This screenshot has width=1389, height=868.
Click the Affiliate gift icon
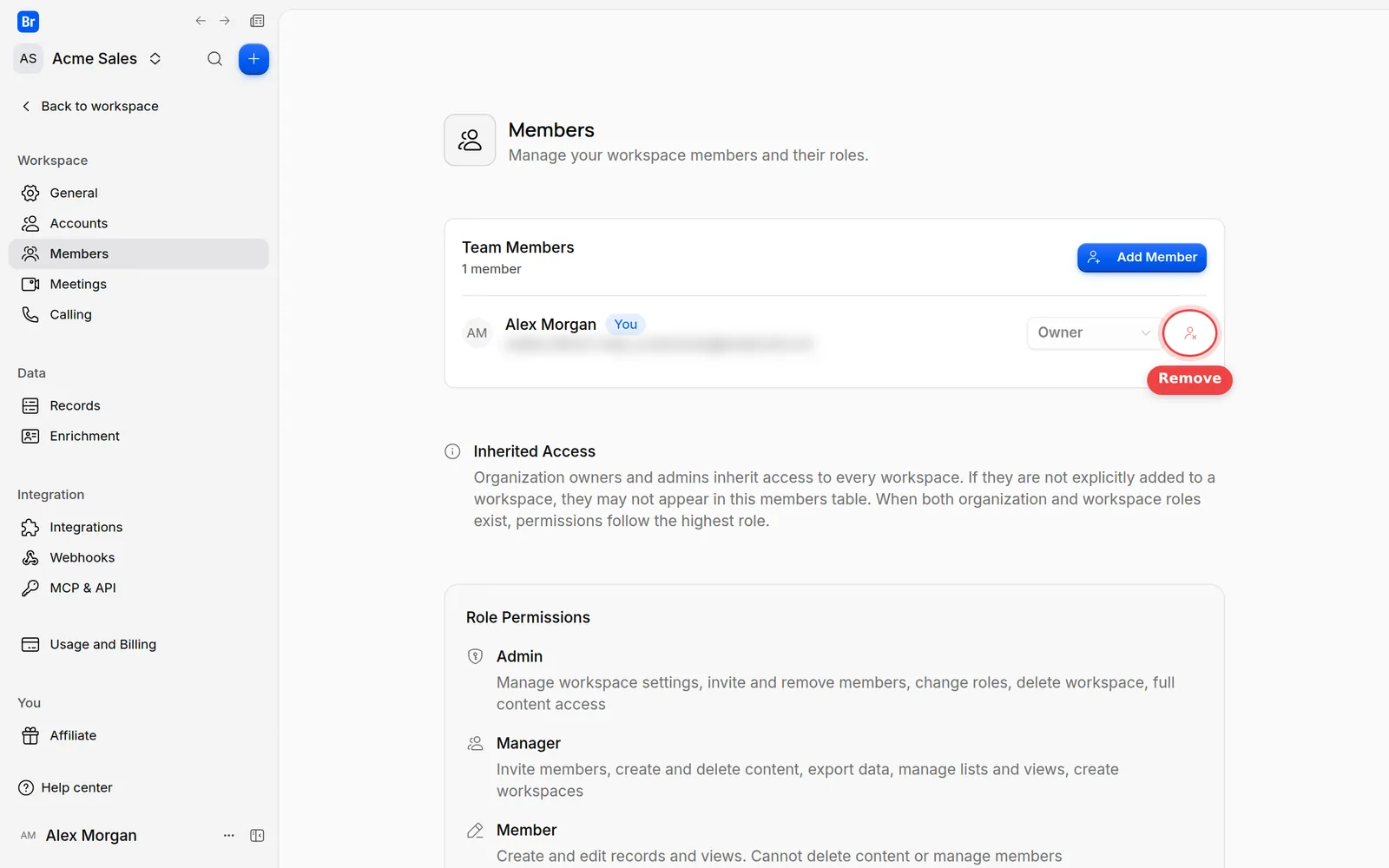coord(30,735)
